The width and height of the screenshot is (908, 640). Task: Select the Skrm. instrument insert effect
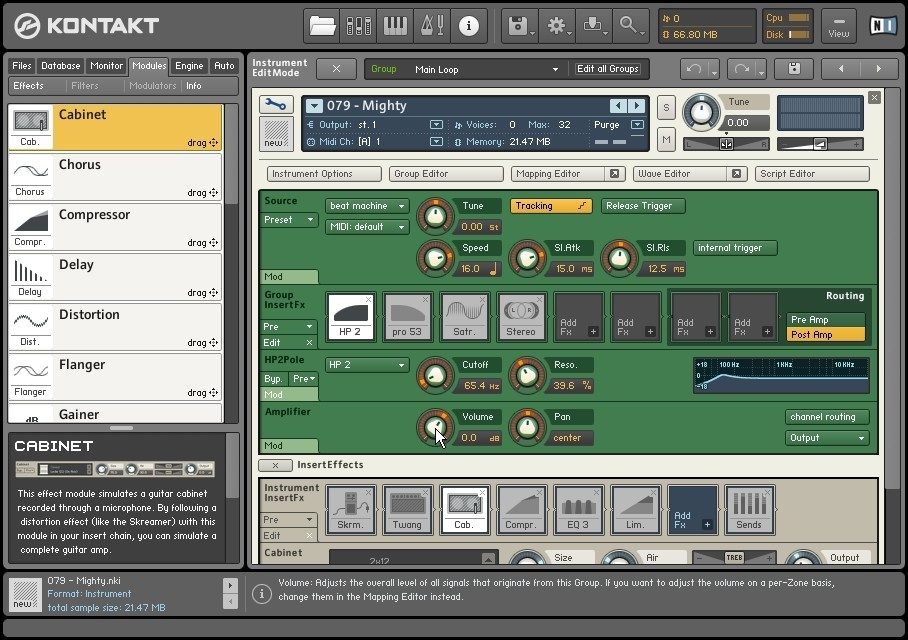(350, 510)
